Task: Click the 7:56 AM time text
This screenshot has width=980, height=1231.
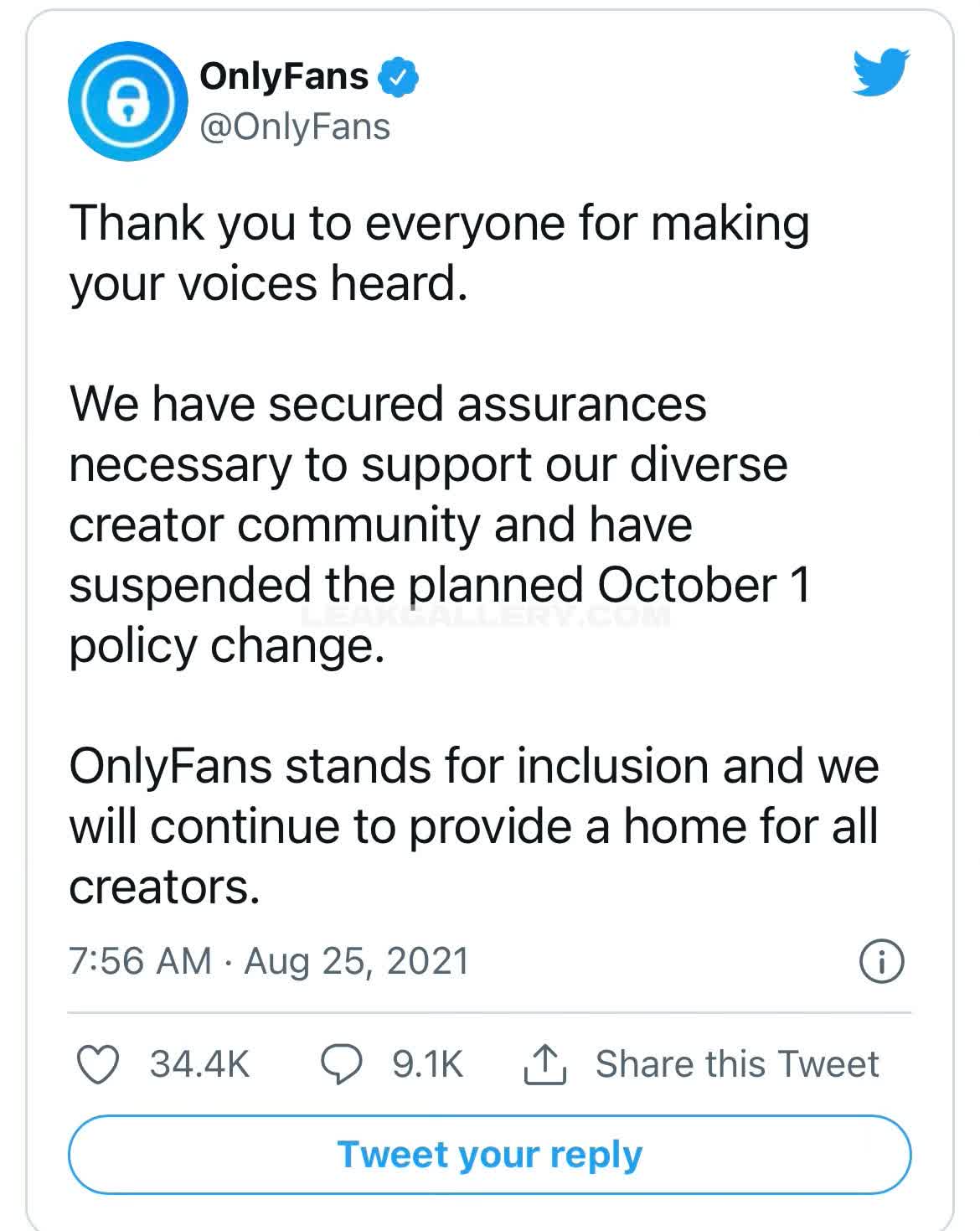Action: coord(140,961)
